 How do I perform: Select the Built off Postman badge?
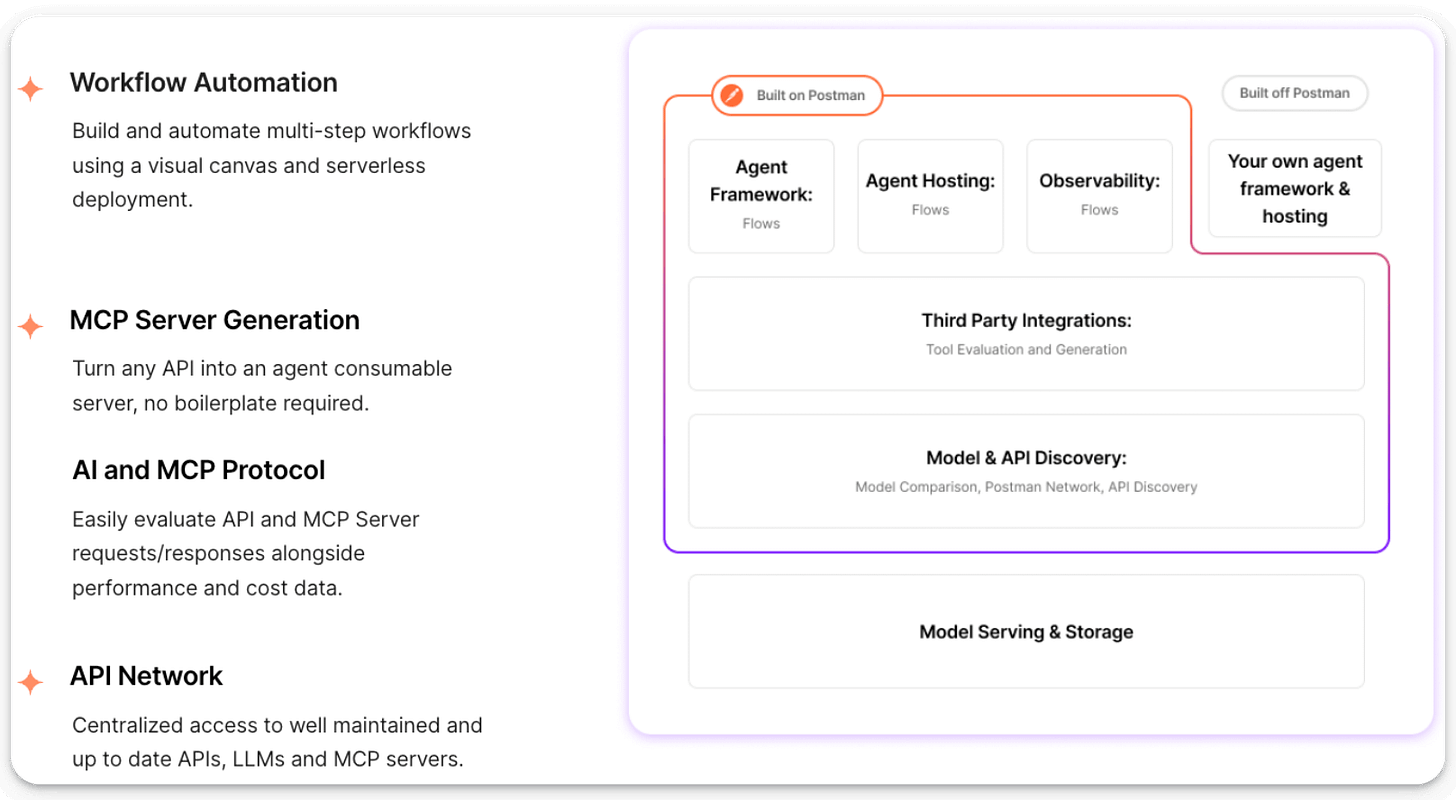pos(1295,93)
